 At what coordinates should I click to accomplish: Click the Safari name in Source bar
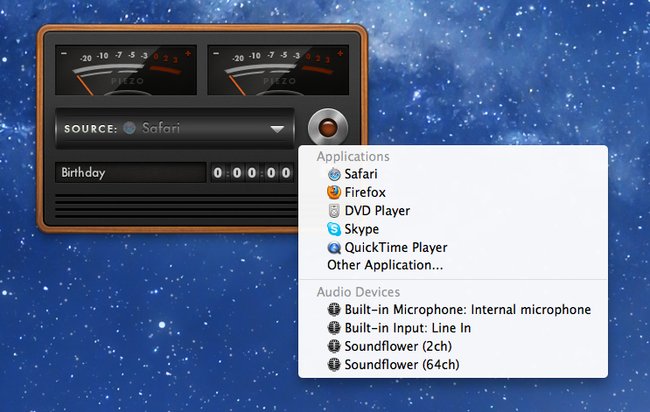tap(161, 128)
